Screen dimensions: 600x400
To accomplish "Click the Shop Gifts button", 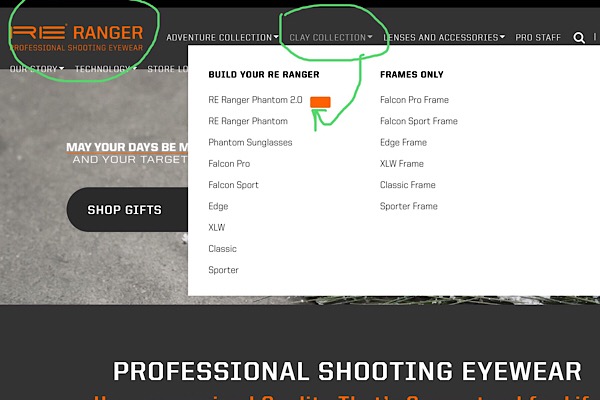I will point(124,210).
